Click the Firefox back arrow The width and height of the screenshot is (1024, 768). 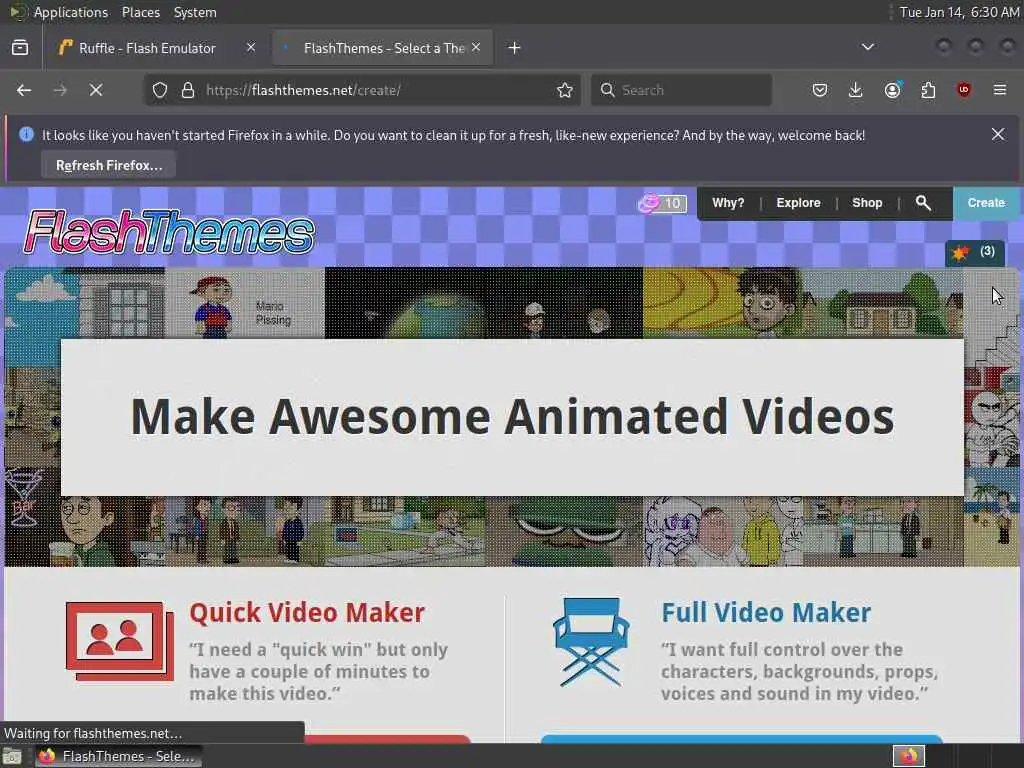pos(24,90)
